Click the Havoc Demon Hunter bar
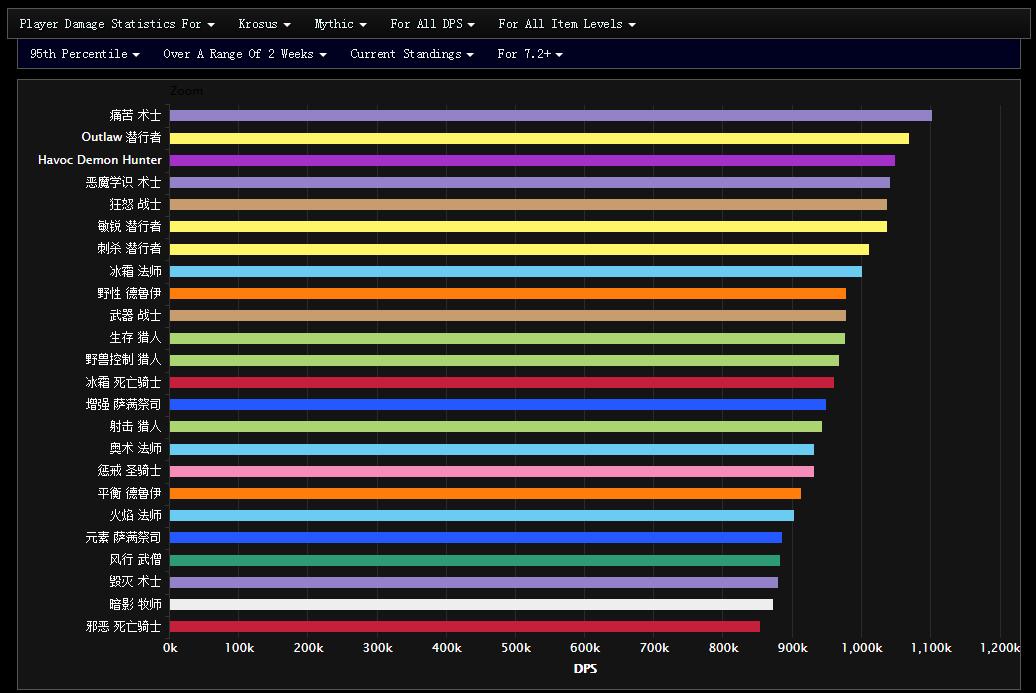The width and height of the screenshot is (1036, 693). [532, 160]
